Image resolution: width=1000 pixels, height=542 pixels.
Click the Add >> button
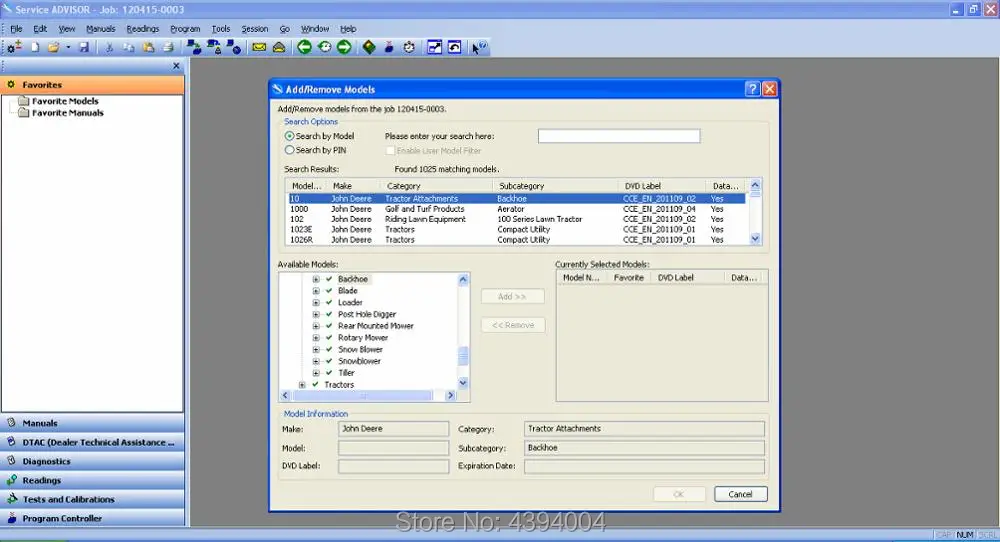click(513, 297)
